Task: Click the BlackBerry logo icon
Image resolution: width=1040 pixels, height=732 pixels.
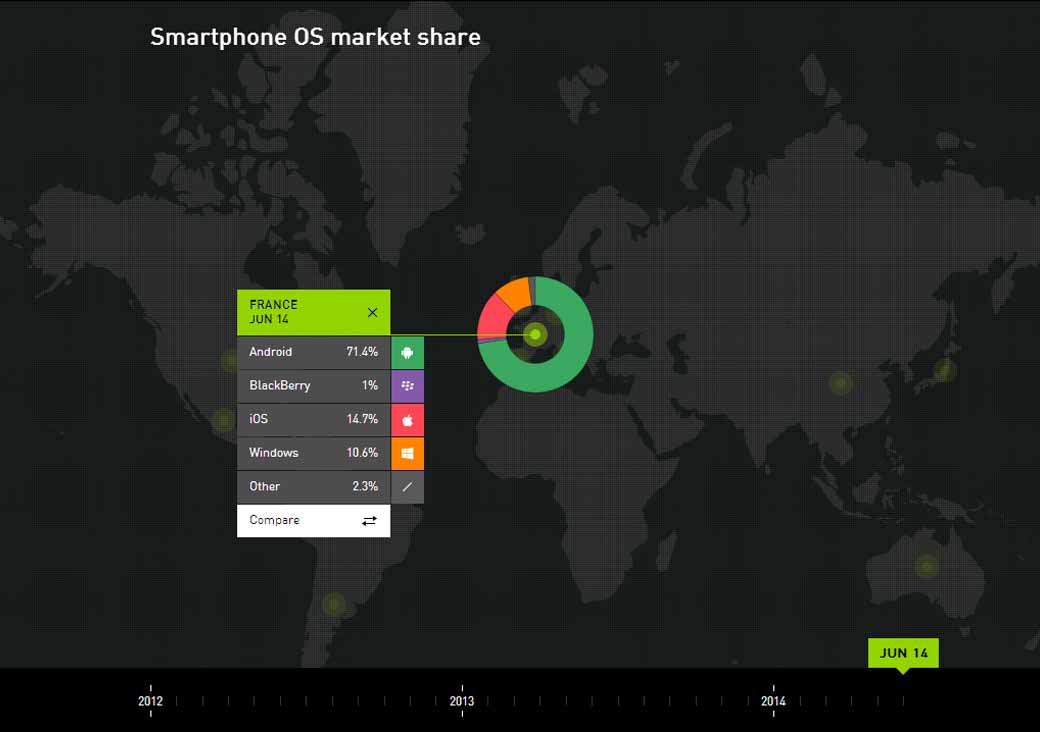Action: pyautogui.click(x=408, y=386)
